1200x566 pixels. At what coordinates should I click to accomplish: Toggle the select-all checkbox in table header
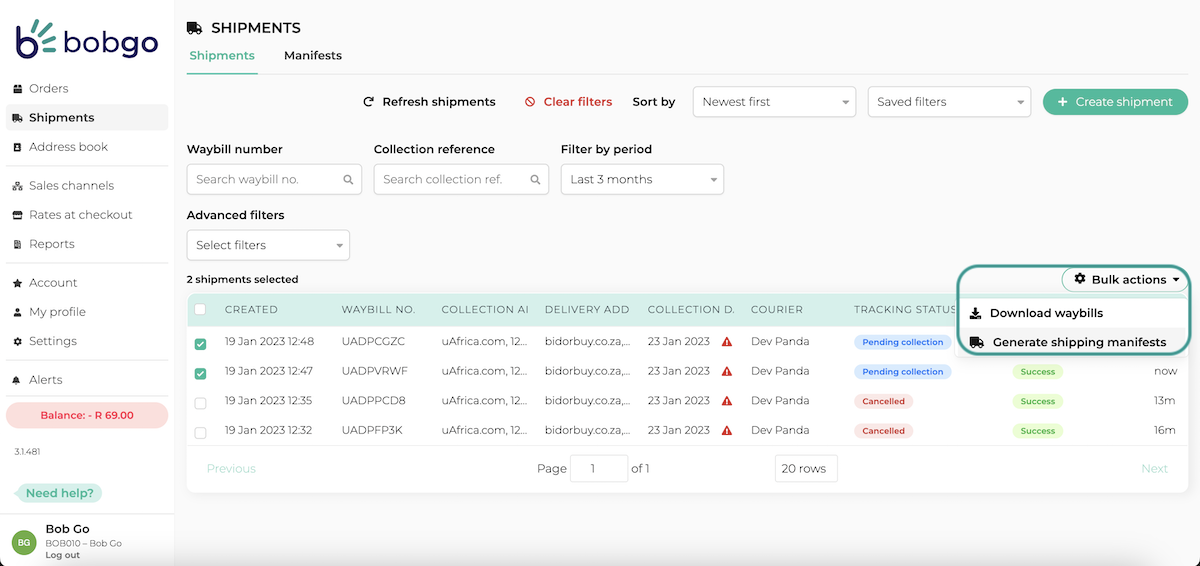point(200,309)
